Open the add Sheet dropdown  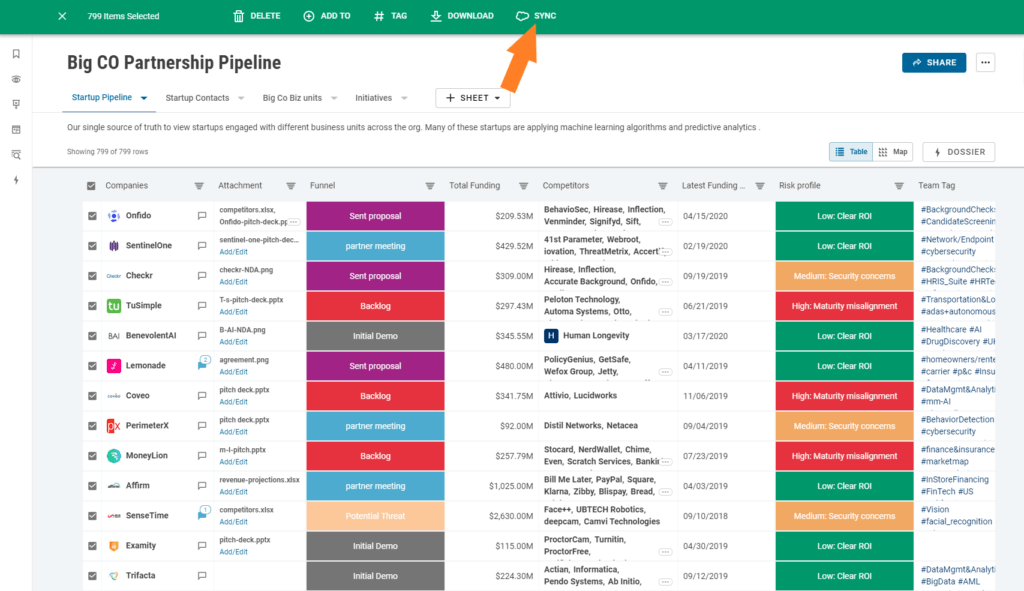tap(473, 98)
